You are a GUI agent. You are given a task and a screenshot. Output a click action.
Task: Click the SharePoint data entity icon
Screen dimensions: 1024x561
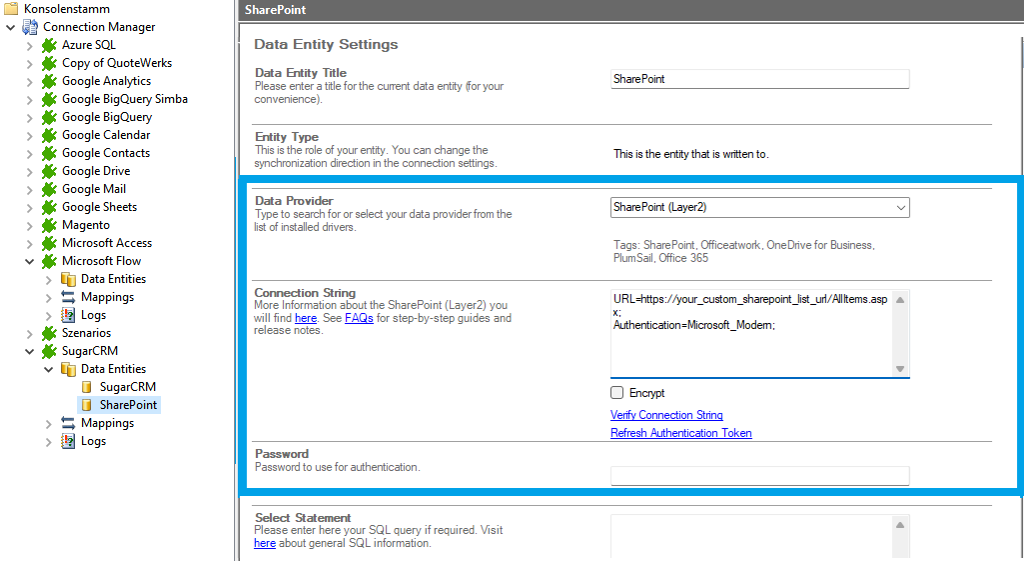[86, 405]
